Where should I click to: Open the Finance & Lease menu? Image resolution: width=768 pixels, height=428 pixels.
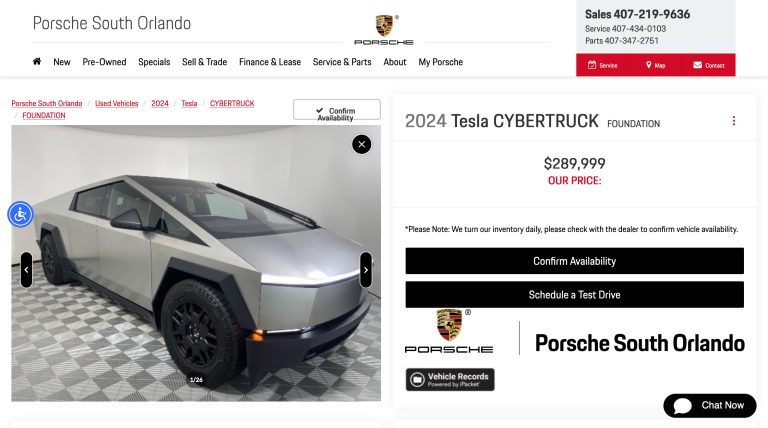pos(270,62)
